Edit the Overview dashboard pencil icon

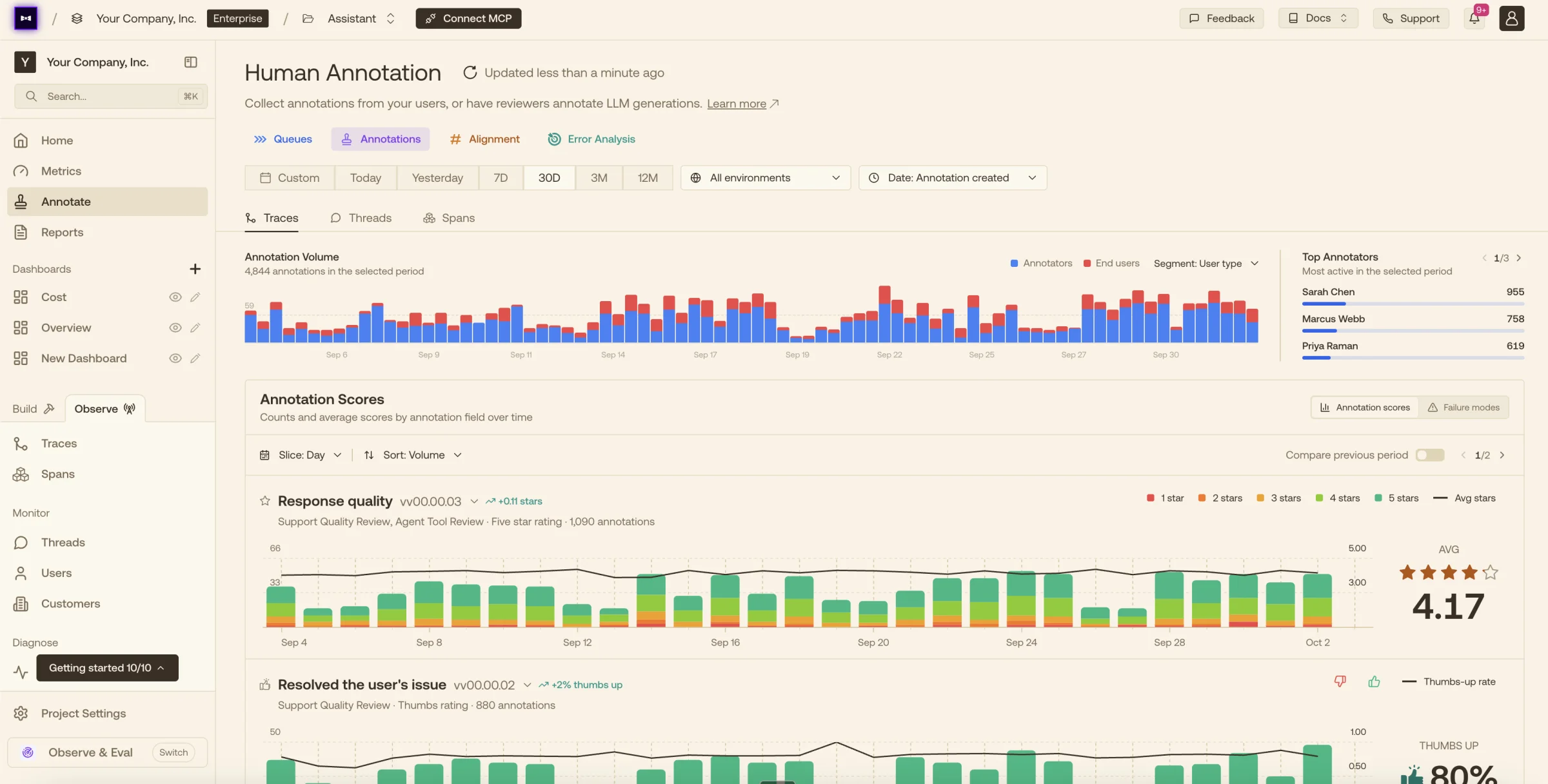195,328
